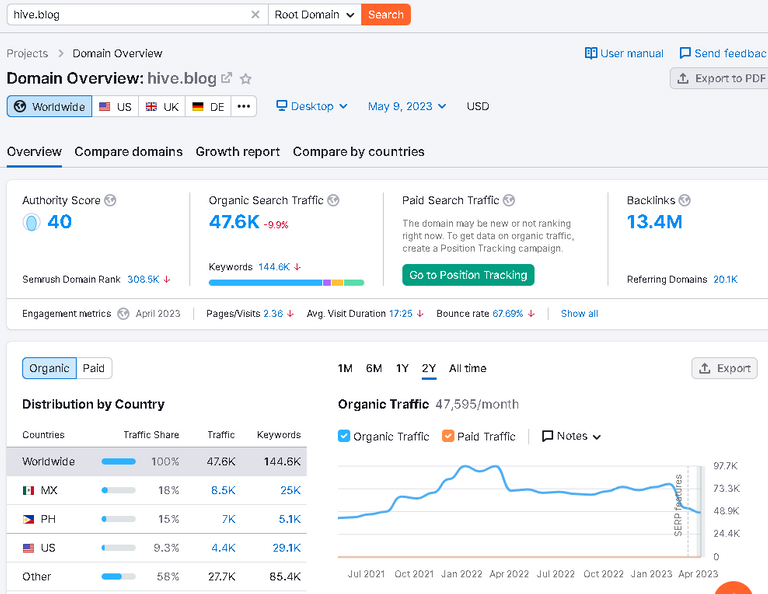Viewport: 768px width, 594px height.
Task: Toggle Paid Traffic checkbox
Action: pyautogui.click(x=448, y=436)
